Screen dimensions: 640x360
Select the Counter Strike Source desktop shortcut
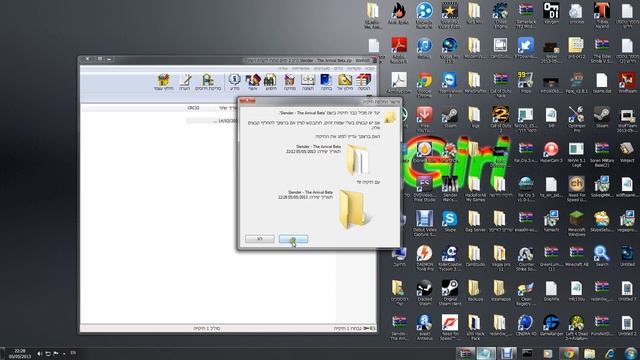[525, 258]
